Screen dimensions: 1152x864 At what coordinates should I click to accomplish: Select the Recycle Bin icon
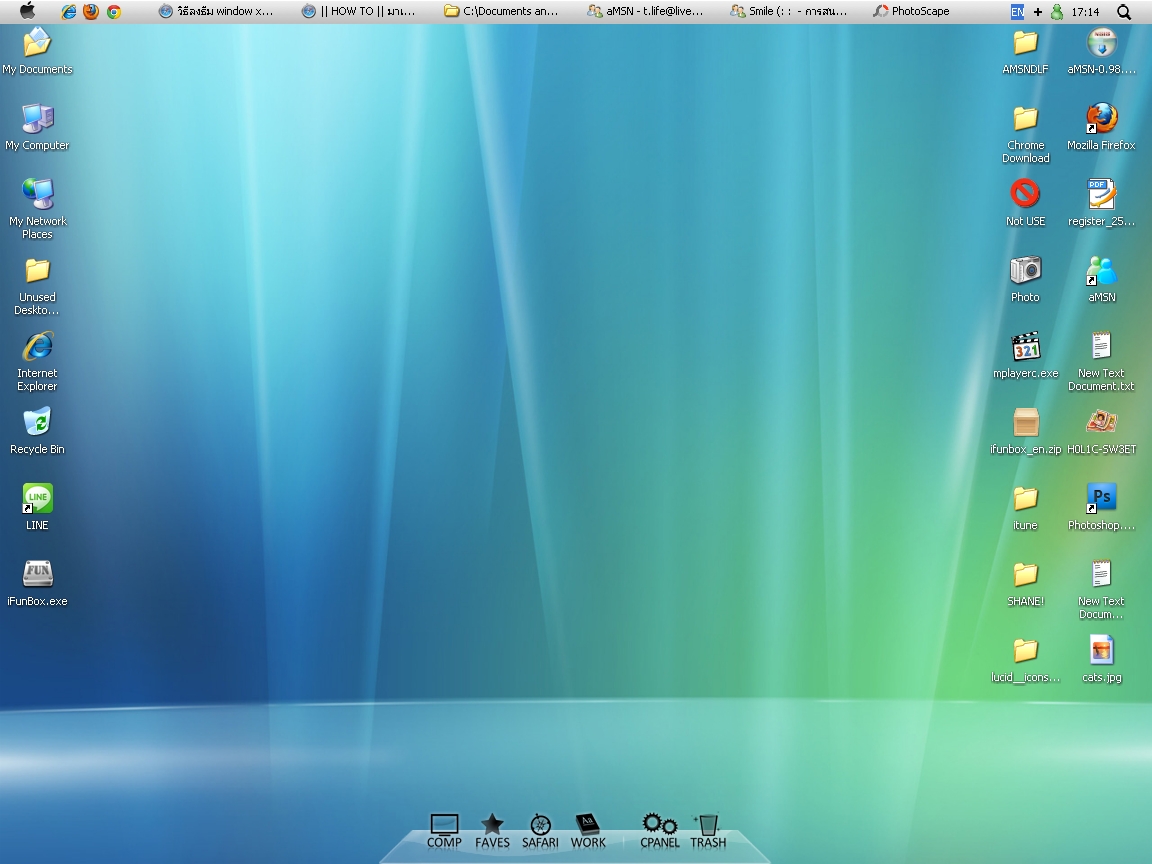37,431
